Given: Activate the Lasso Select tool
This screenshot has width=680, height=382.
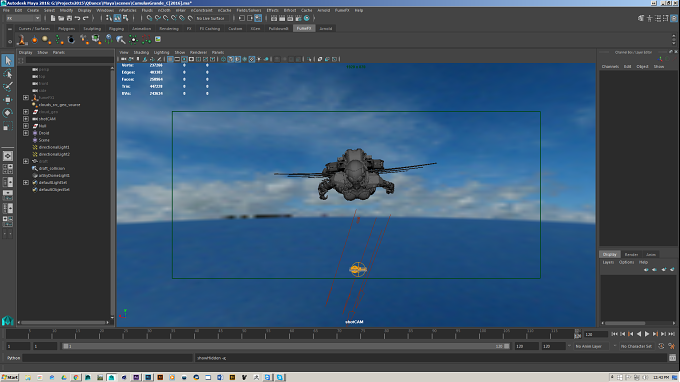Looking at the screenshot, I should pos(7,74).
